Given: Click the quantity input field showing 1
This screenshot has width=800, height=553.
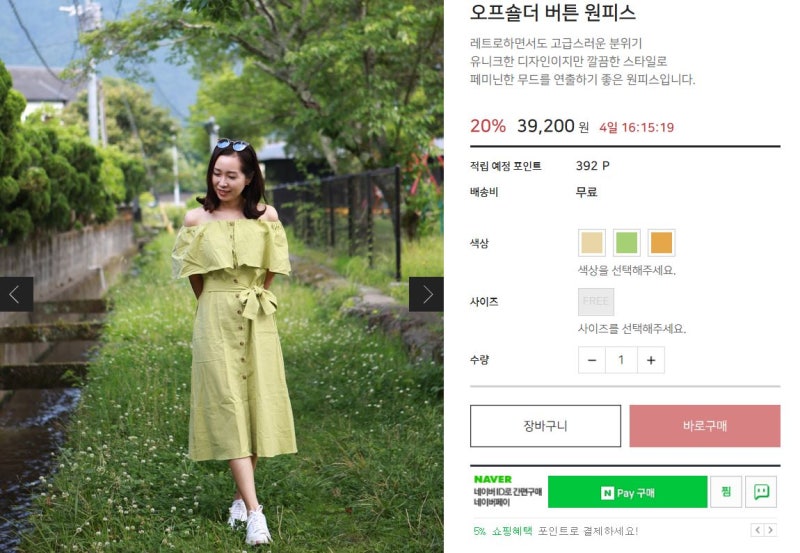Looking at the screenshot, I should tap(621, 360).
